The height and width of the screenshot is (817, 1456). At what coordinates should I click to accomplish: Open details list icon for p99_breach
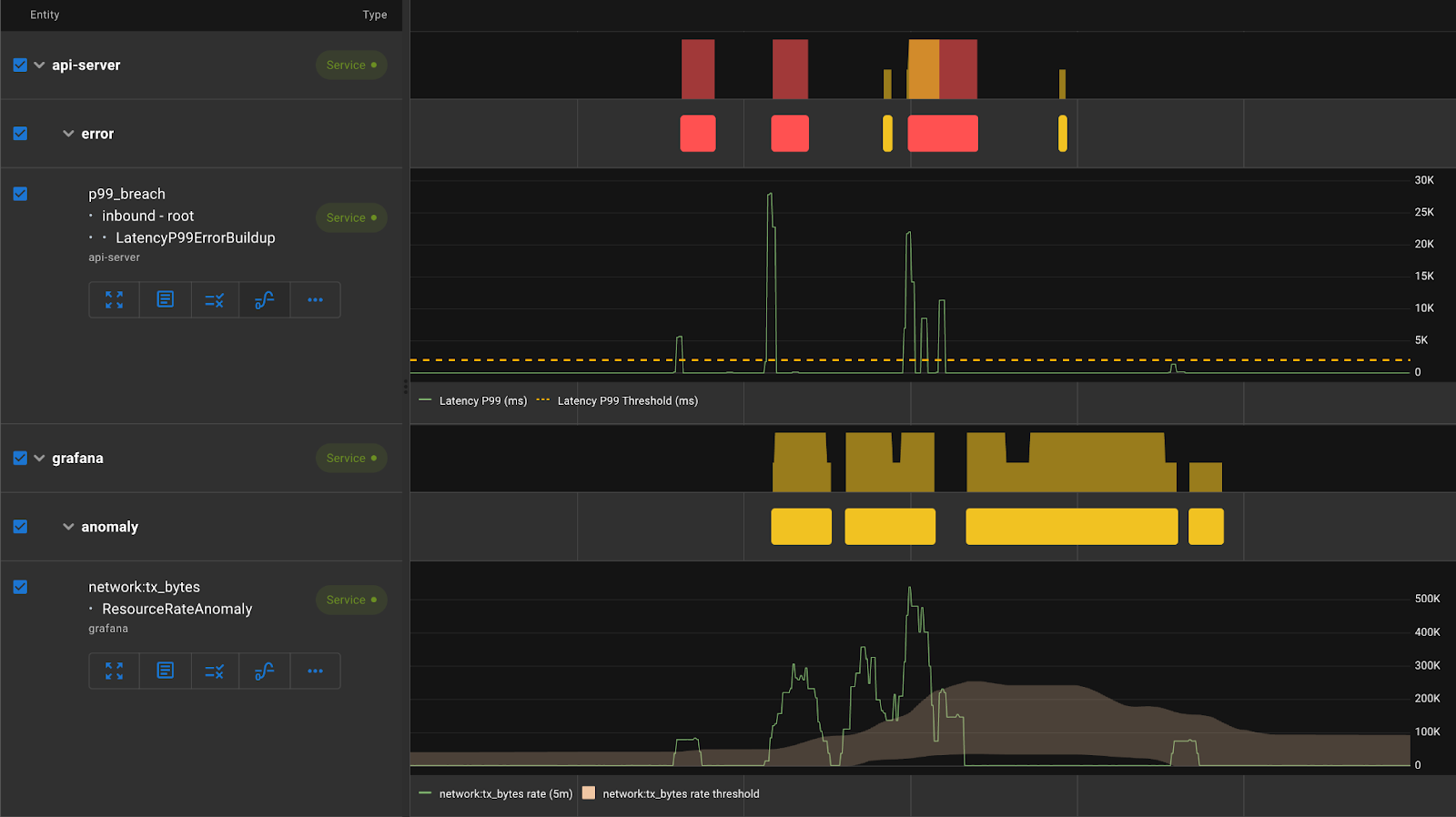(x=165, y=299)
